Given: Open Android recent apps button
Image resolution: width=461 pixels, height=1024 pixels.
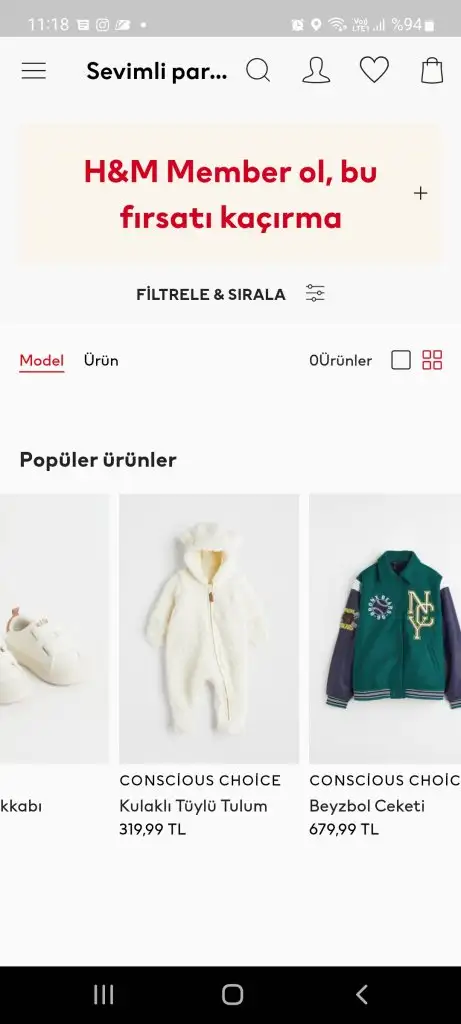Looking at the screenshot, I should coord(103,995).
